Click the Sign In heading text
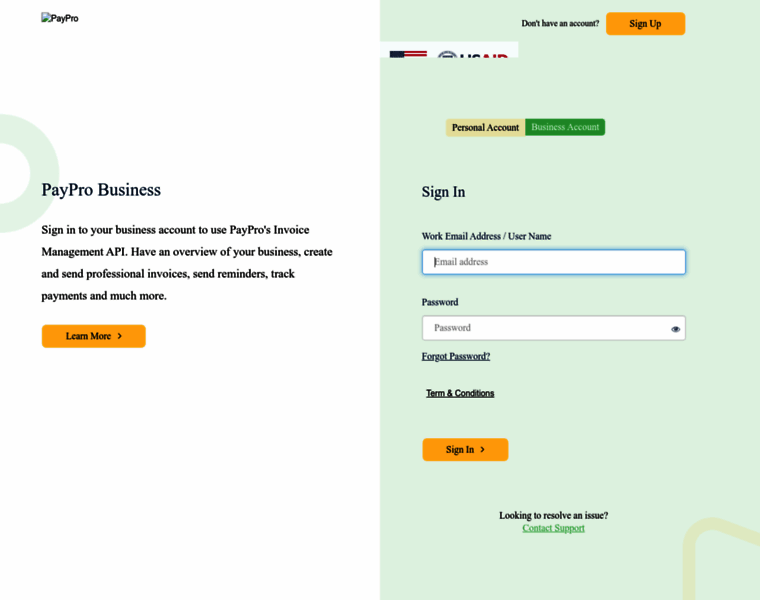Image resolution: width=760 pixels, height=600 pixels. click(x=443, y=192)
